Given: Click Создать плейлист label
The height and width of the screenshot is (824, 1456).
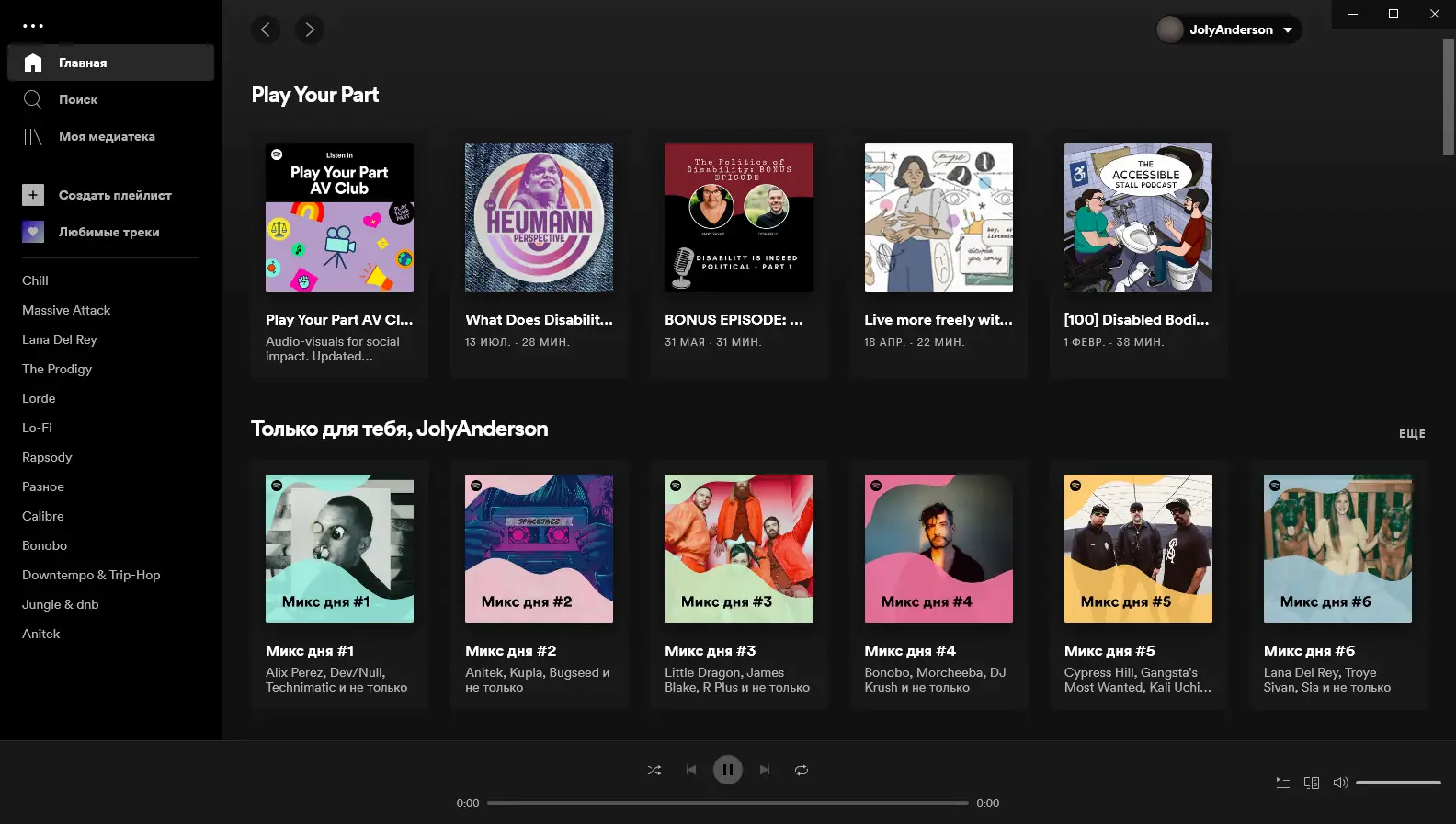Looking at the screenshot, I should click(x=115, y=195).
